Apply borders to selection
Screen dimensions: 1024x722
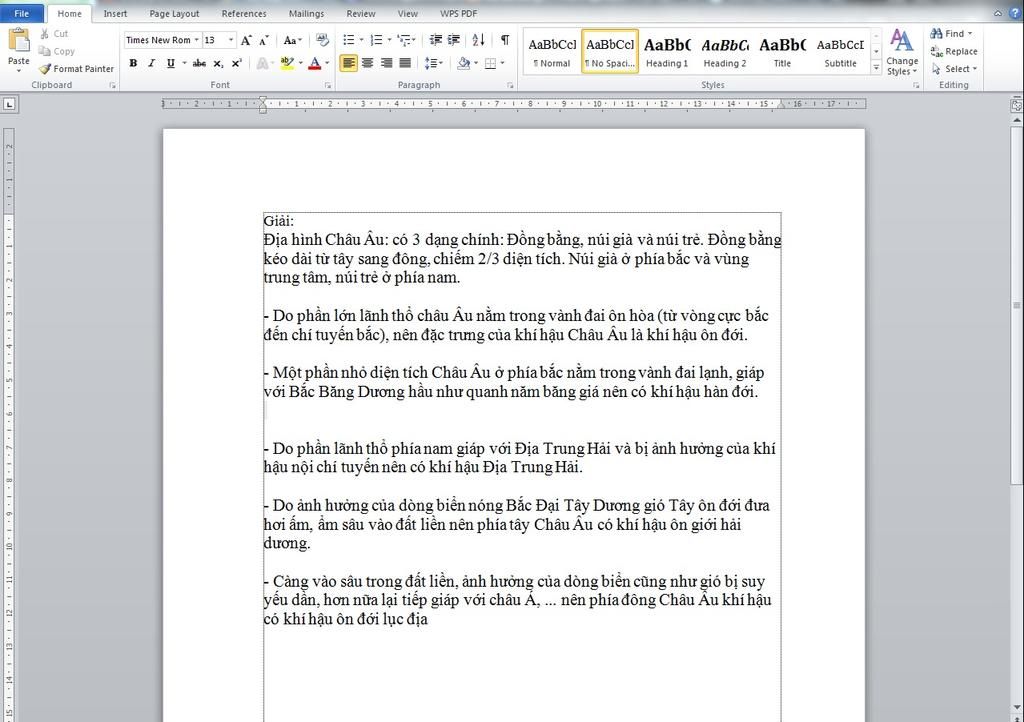click(490, 63)
